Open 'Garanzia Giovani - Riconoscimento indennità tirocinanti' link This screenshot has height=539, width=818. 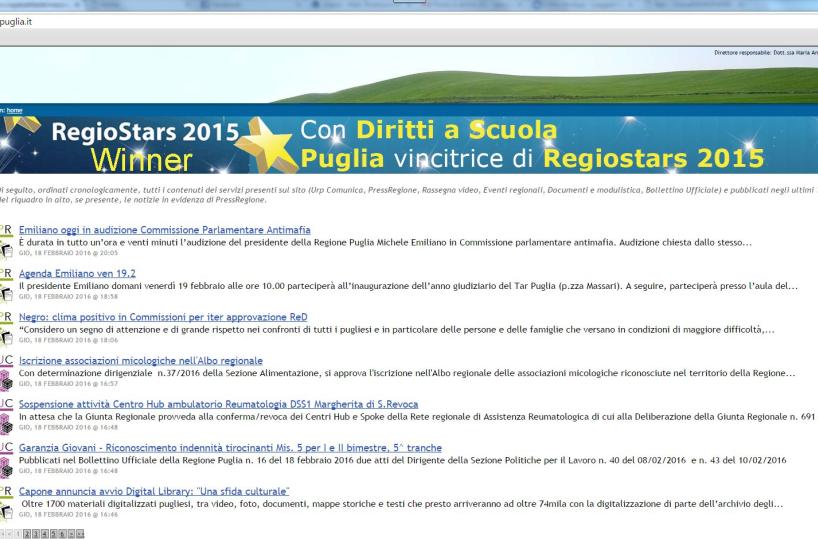230,448
